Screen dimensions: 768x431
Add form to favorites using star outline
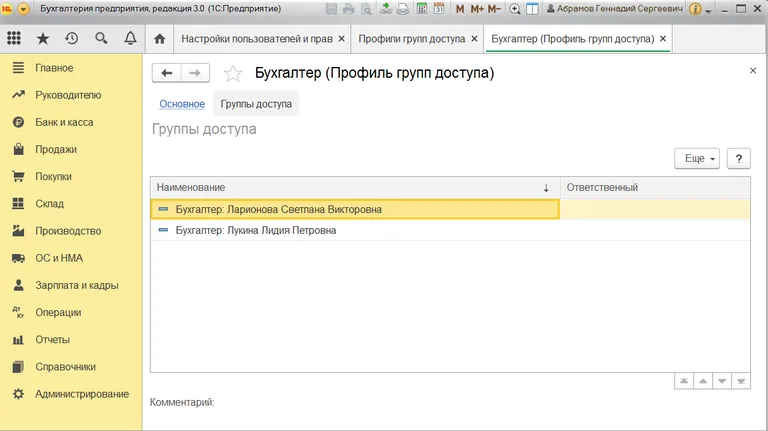(233, 74)
